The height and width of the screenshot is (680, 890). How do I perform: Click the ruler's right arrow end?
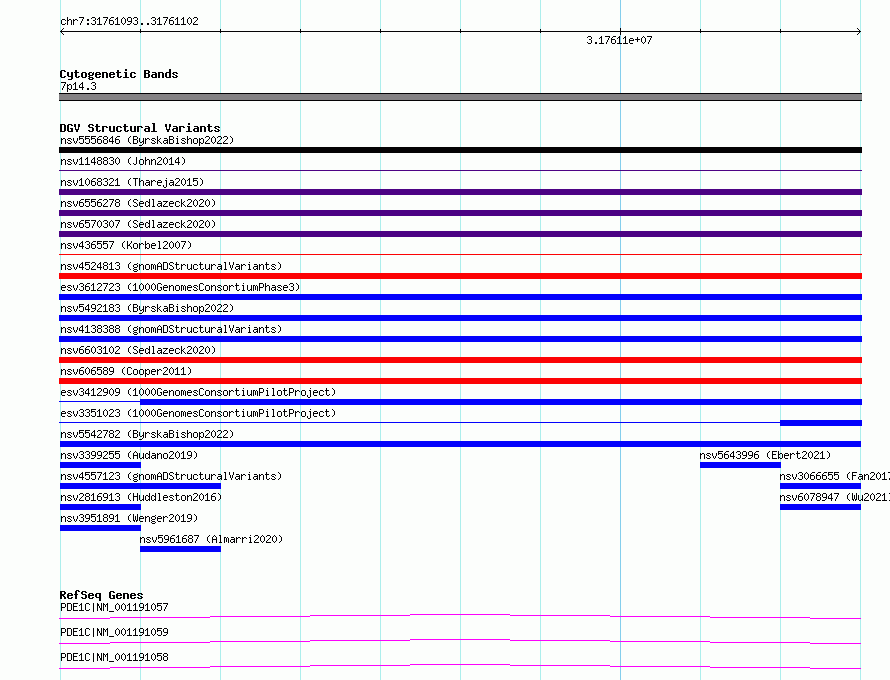(858, 32)
